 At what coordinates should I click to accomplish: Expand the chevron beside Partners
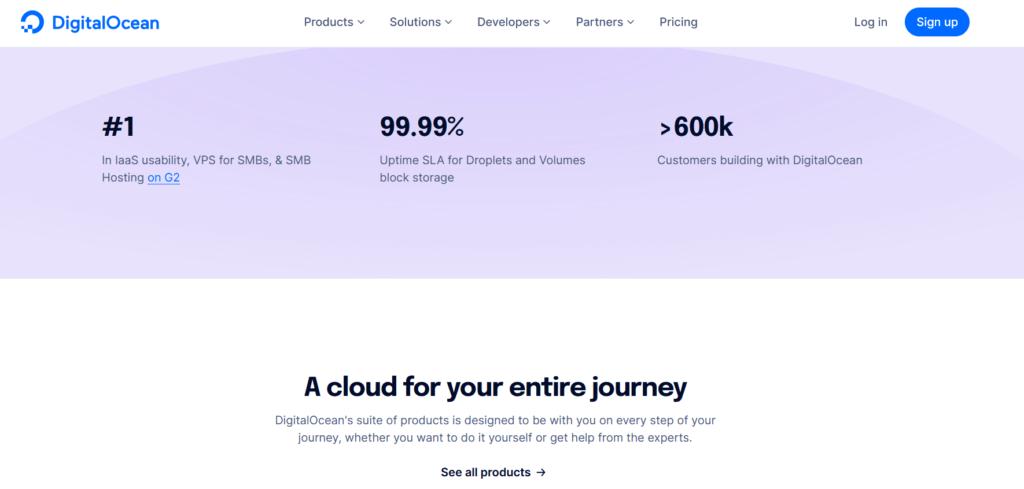click(x=631, y=22)
